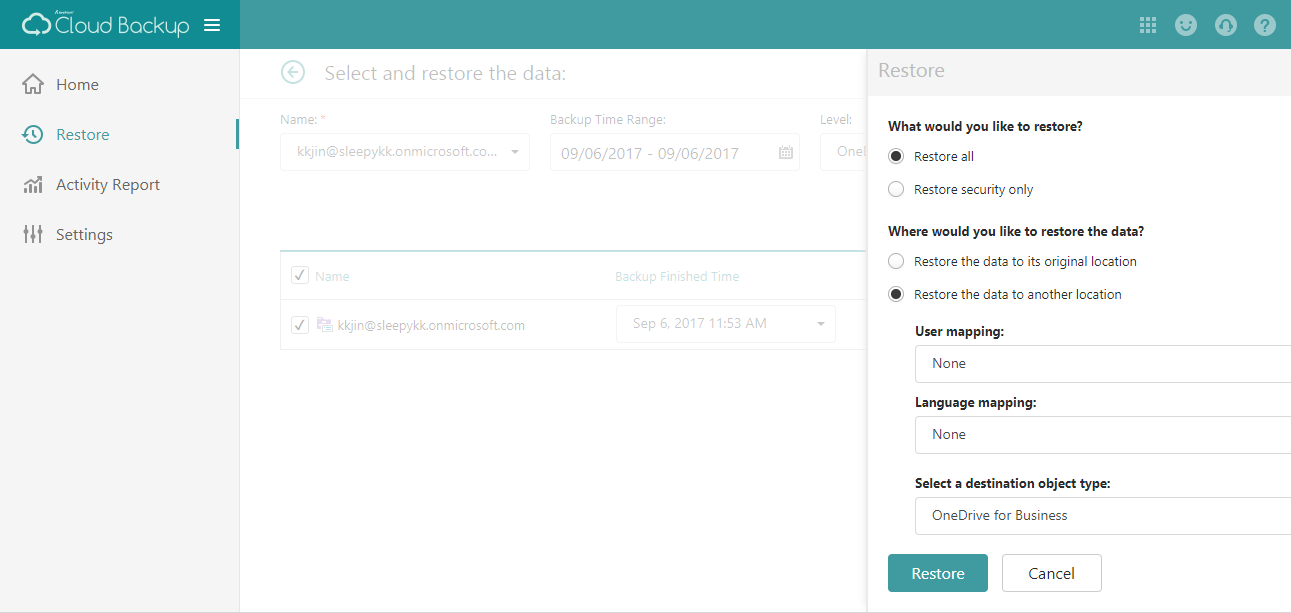Click the kkjin@sleepykk.onmicrosoft.com row name
This screenshot has width=1291, height=613.
click(x=431, y=325)
